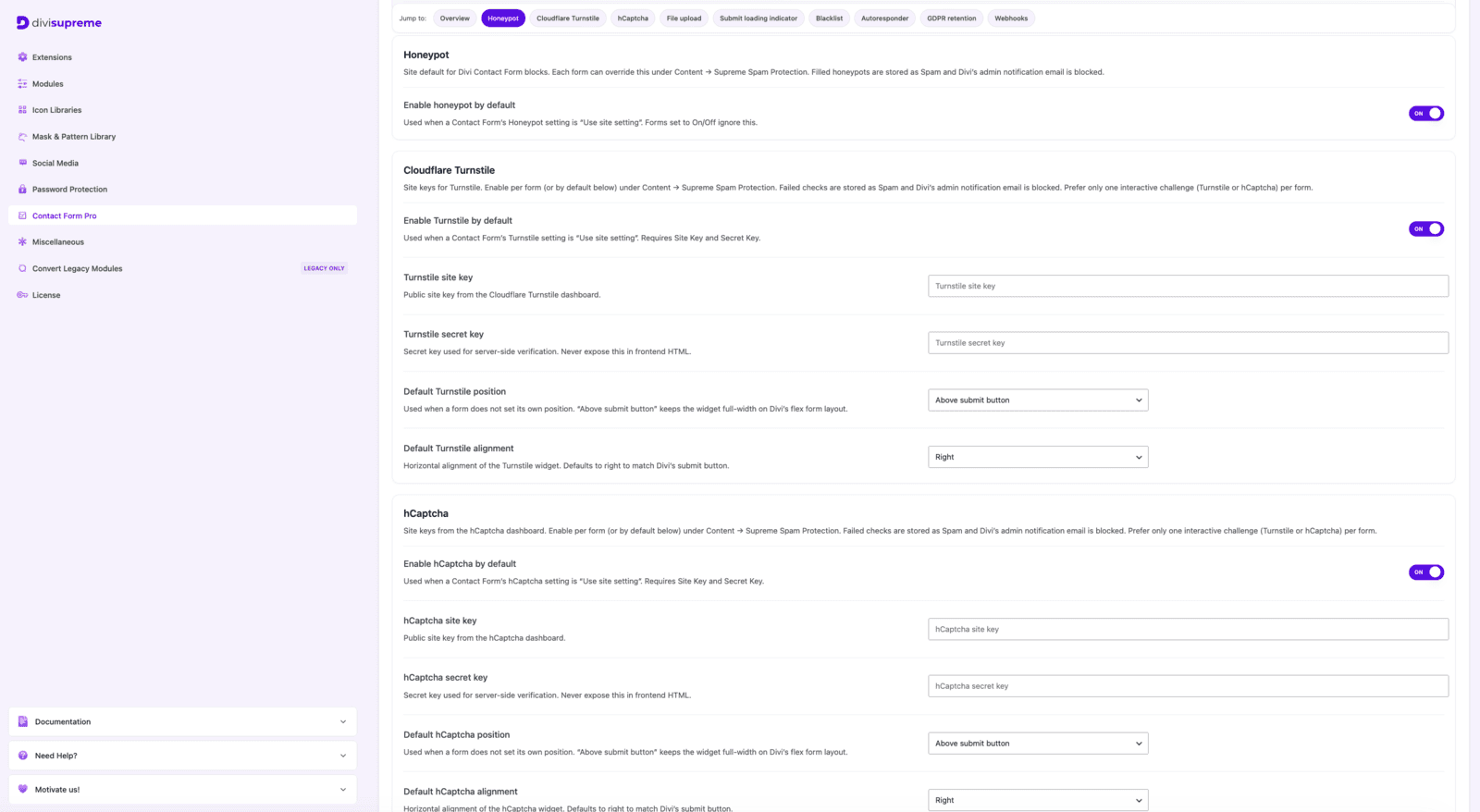Open the Extensions menu item
The width and height of the screenshot is (1480, 812).
[x=182, y=57]
